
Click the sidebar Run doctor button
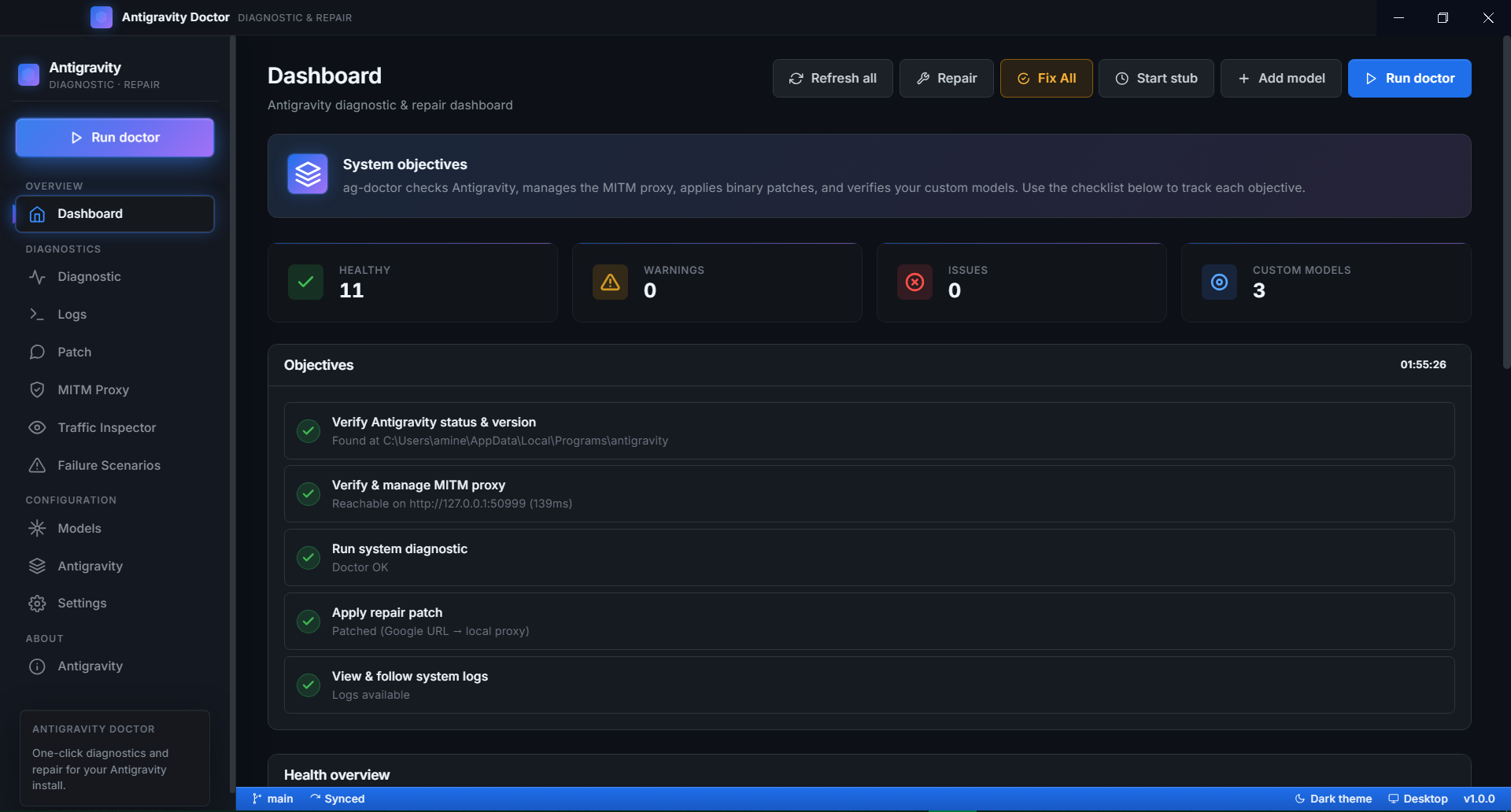[x=115, y=138]
